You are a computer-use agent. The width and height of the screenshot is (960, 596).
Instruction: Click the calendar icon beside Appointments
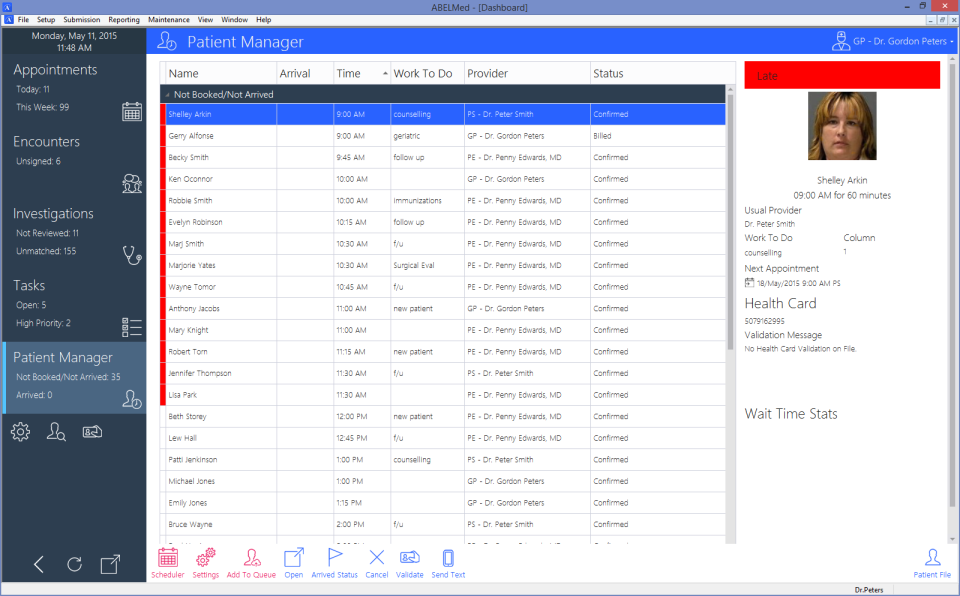(x=131, y=110)
